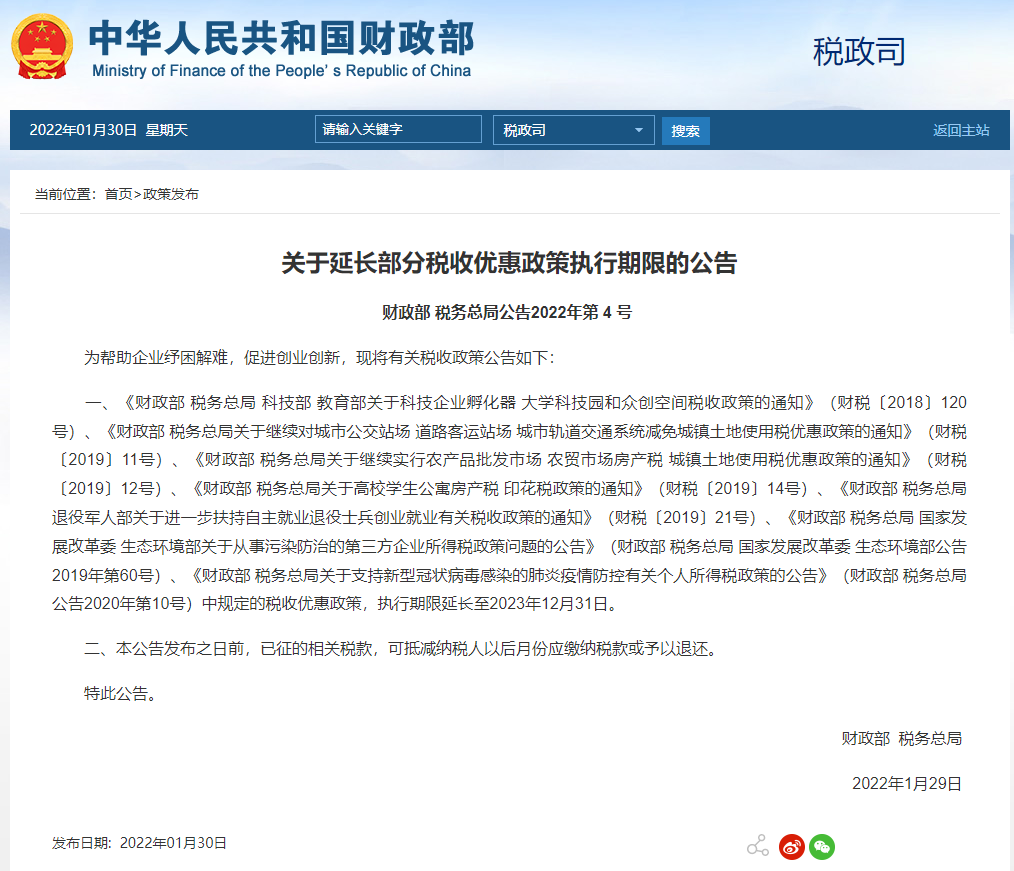Click the 特此公告 closing line
Viewport: 1014px width, 871px height.
pyautogui.click(x=121, y=693)
